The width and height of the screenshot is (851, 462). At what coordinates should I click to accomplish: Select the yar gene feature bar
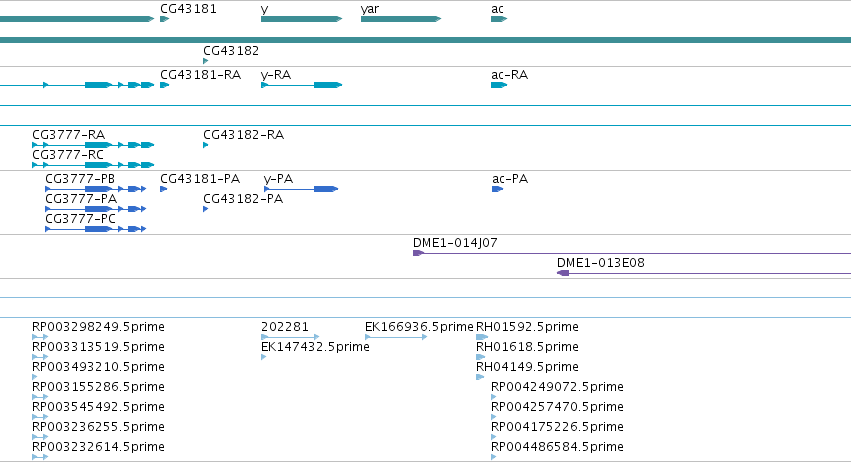[401, 19]
